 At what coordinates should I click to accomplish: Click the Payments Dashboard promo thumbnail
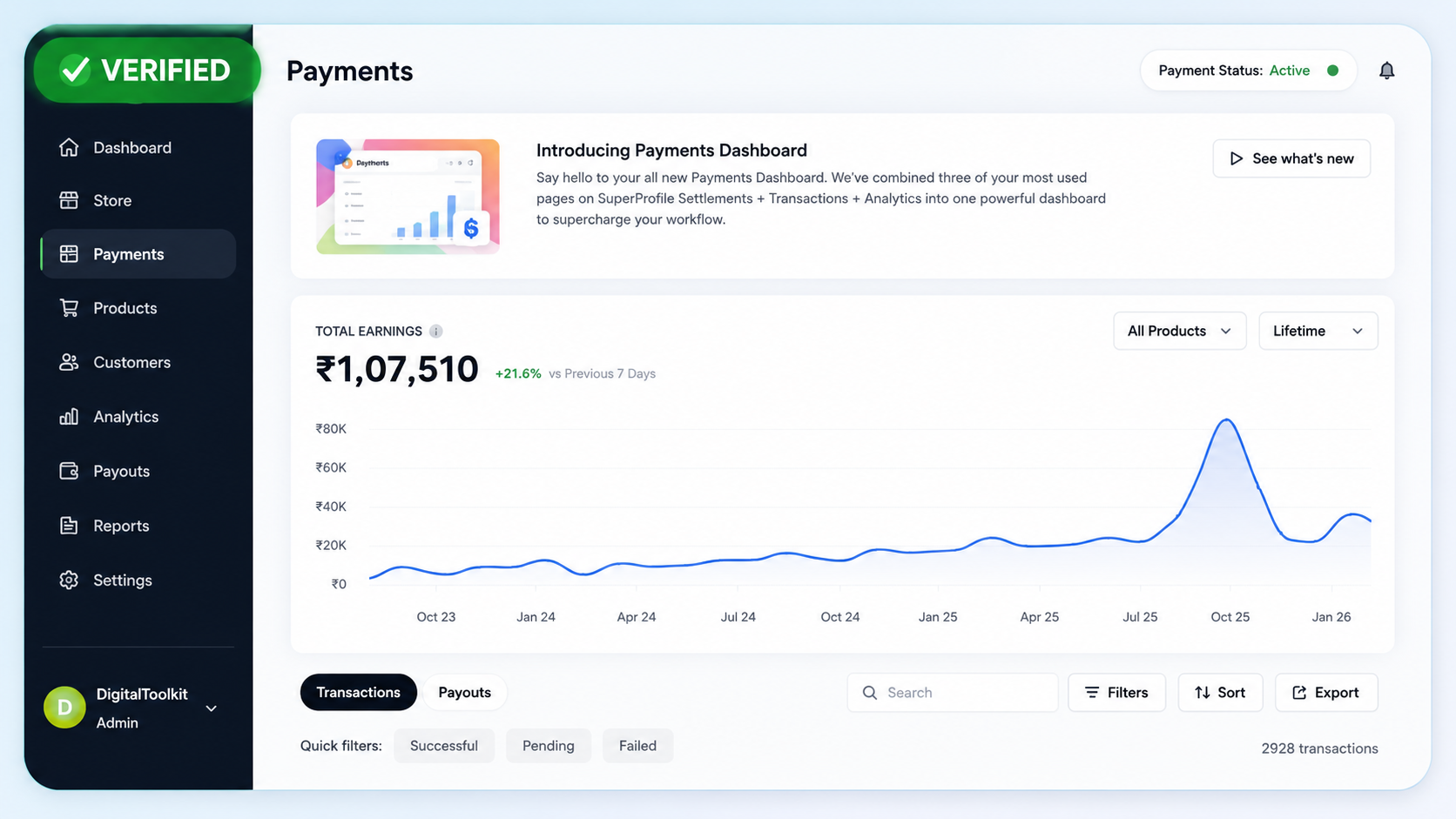[408, 197]
